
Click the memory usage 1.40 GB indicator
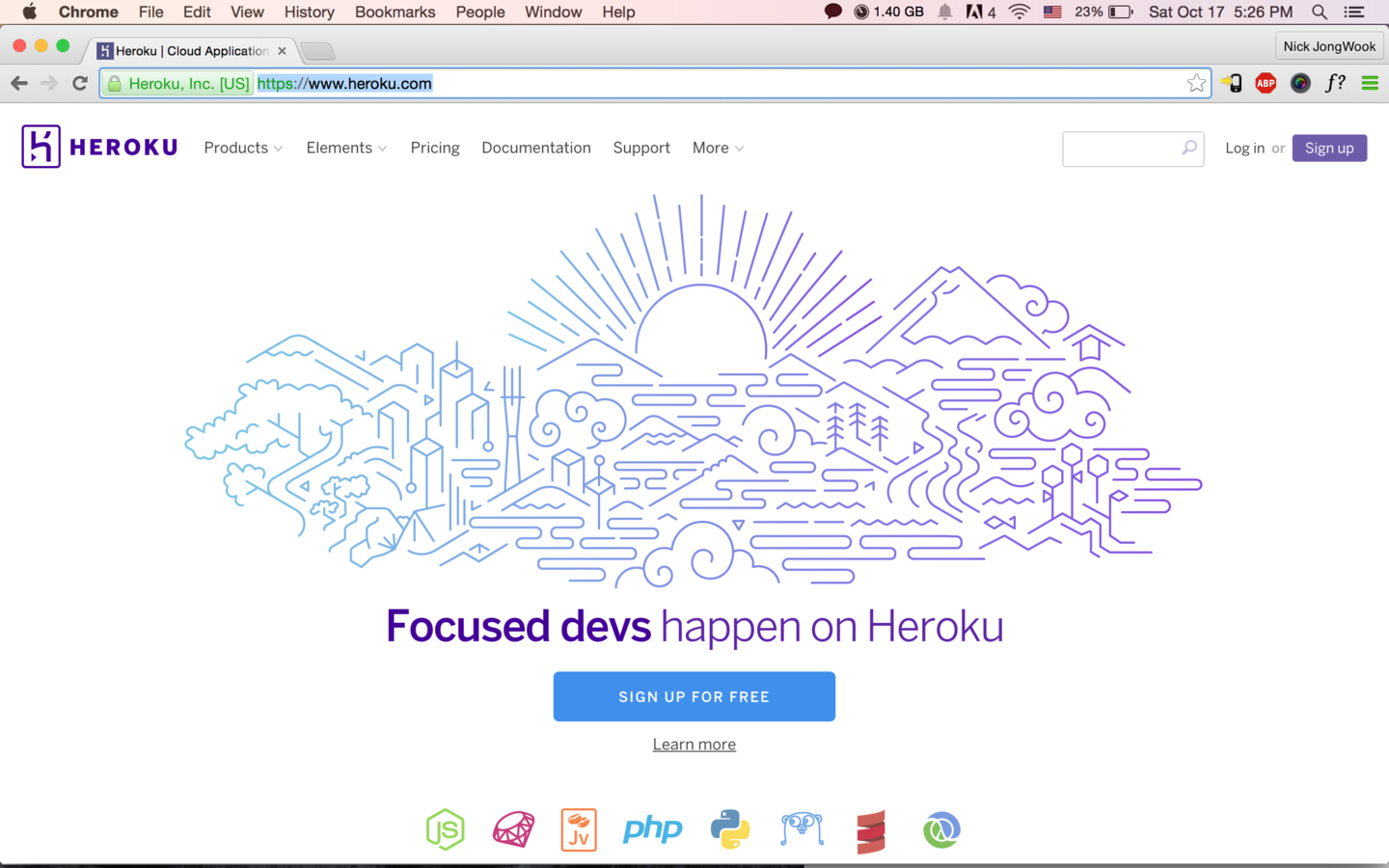(888, 12)
